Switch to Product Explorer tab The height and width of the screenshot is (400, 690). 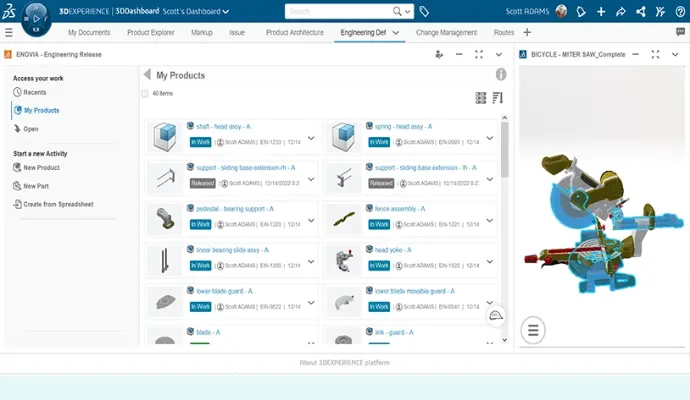click(x=151, y=33)
